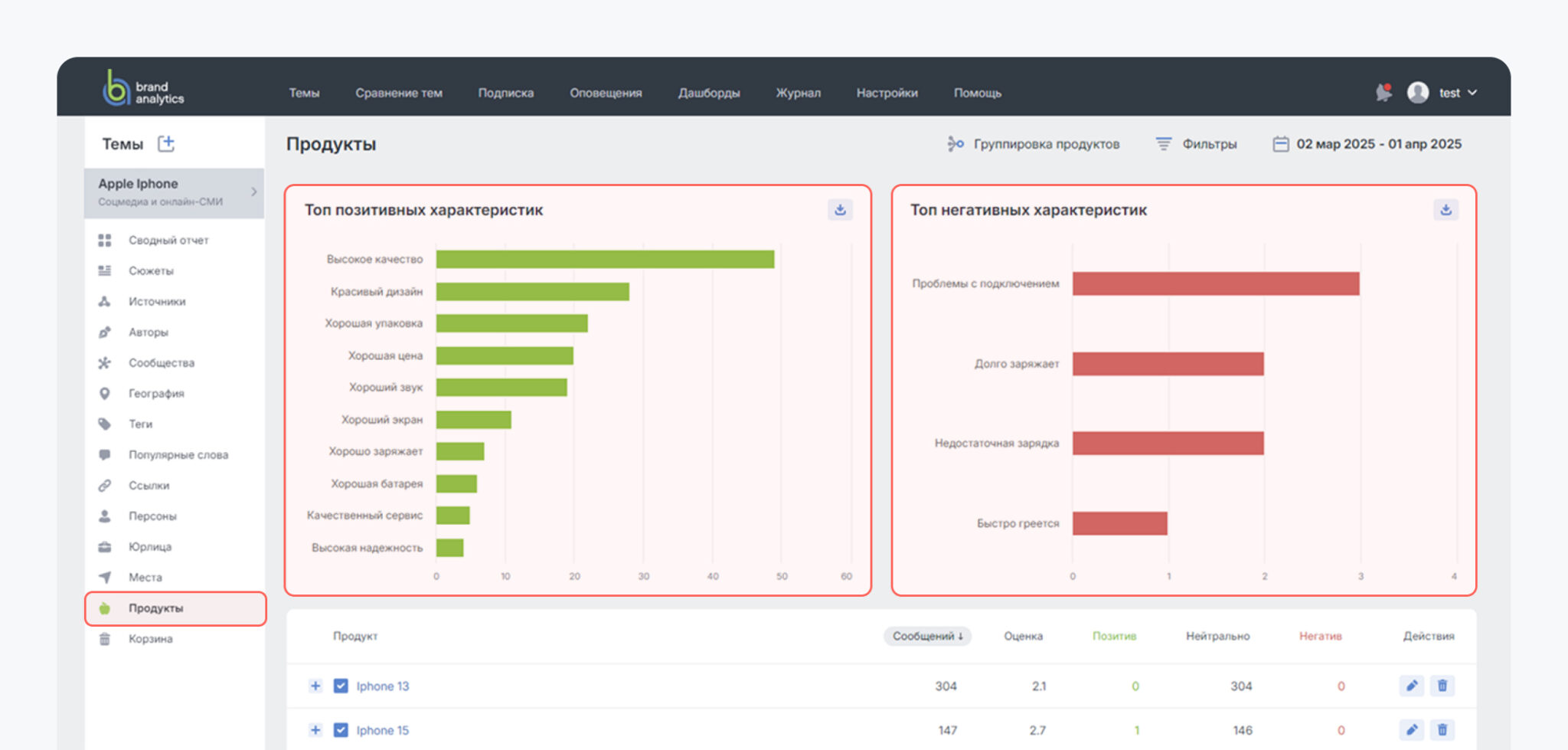Click the Сюжеты sidebar icon
Viewport: 1568px width, 750px height.
105,271
